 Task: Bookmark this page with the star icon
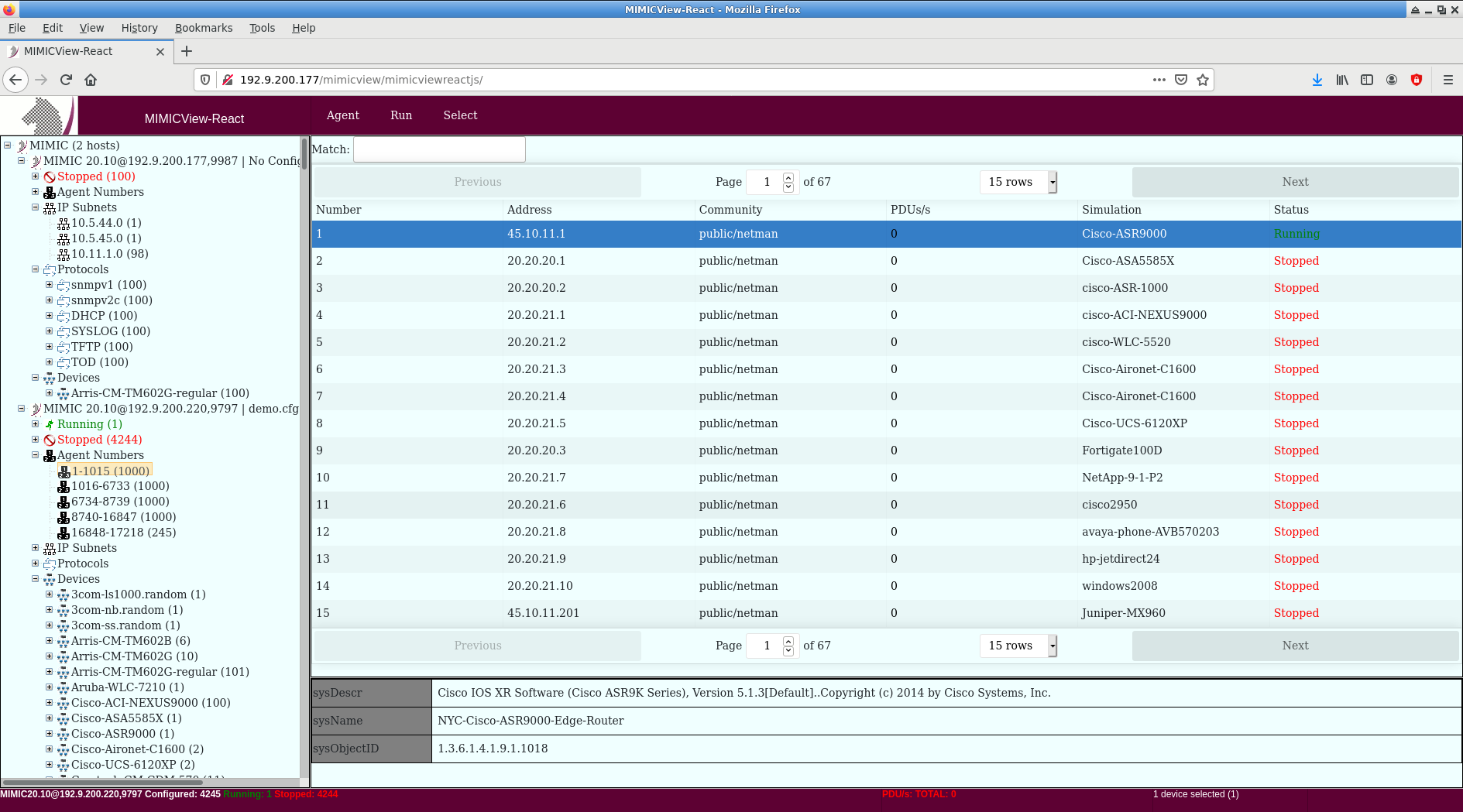click(x=1203, y=80)
